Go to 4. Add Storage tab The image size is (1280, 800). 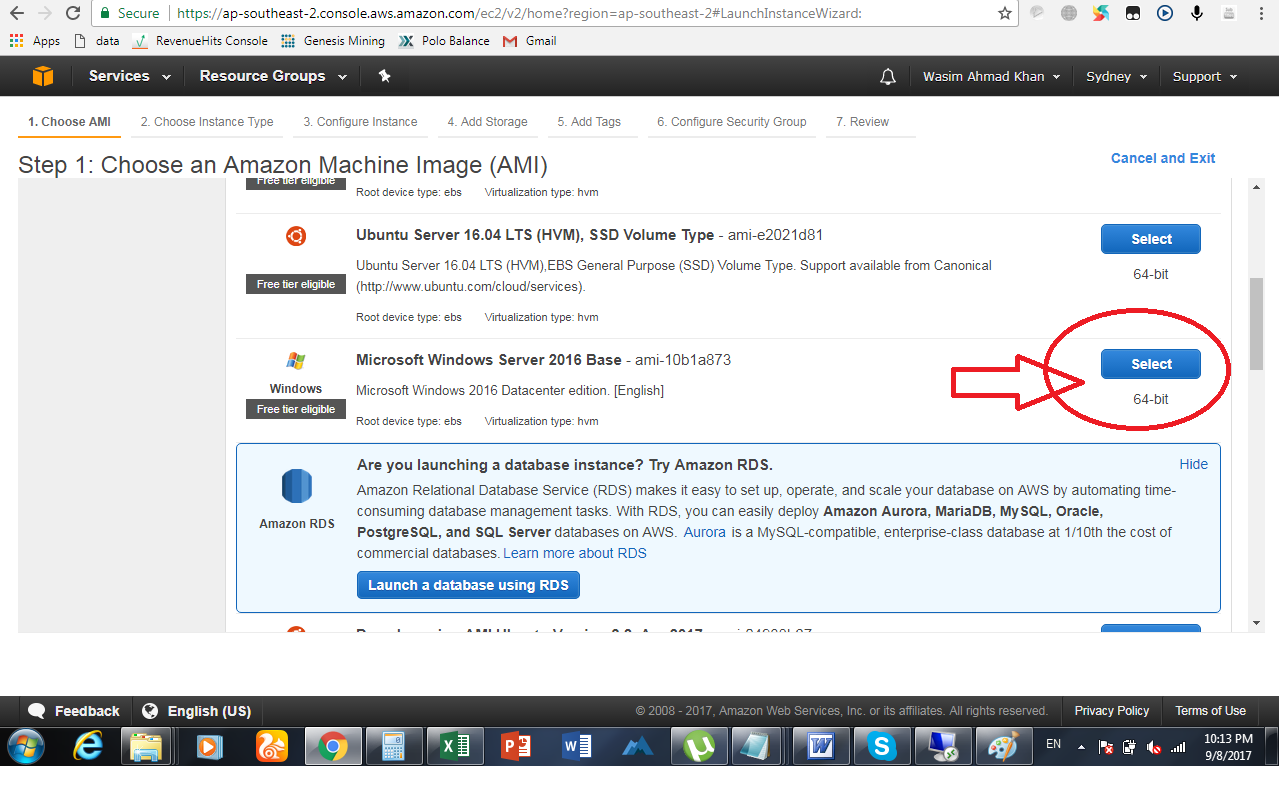[487, 122]
